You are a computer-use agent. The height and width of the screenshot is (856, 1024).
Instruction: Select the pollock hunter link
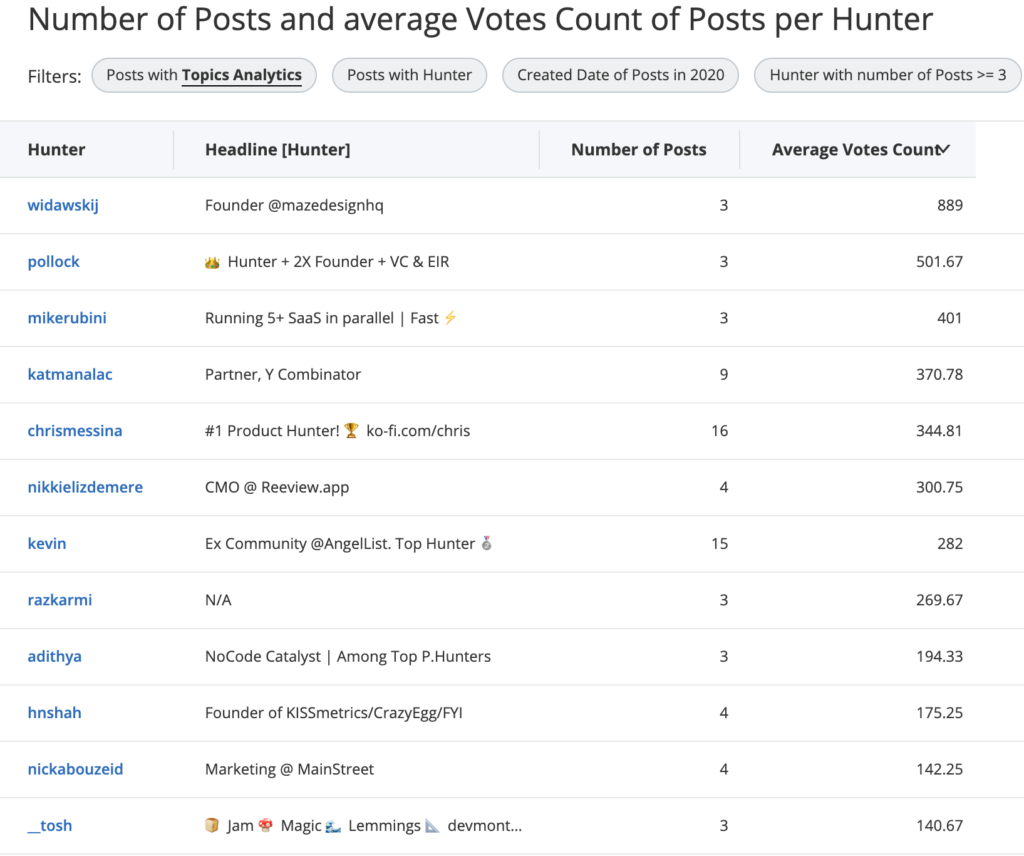[53, 261]
